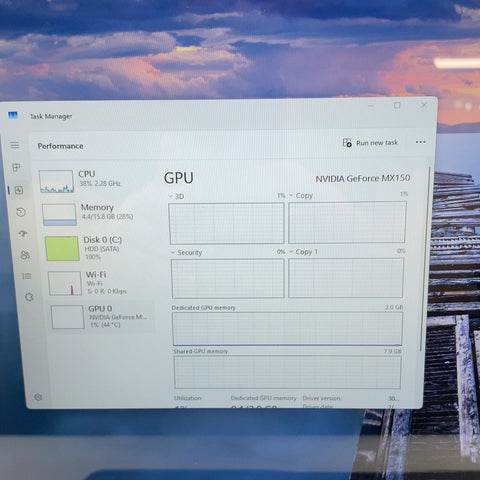Viewport: 480px width, 480px height.
Task: Click the Wi-Fi throughput thumbnail
Action: tap(65, 283)
